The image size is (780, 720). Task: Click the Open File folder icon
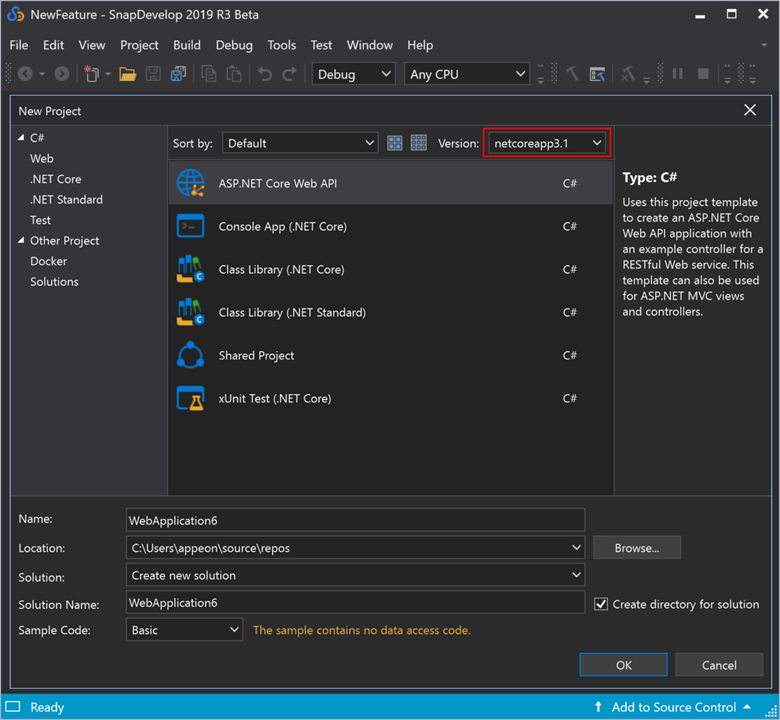[127, 75]
